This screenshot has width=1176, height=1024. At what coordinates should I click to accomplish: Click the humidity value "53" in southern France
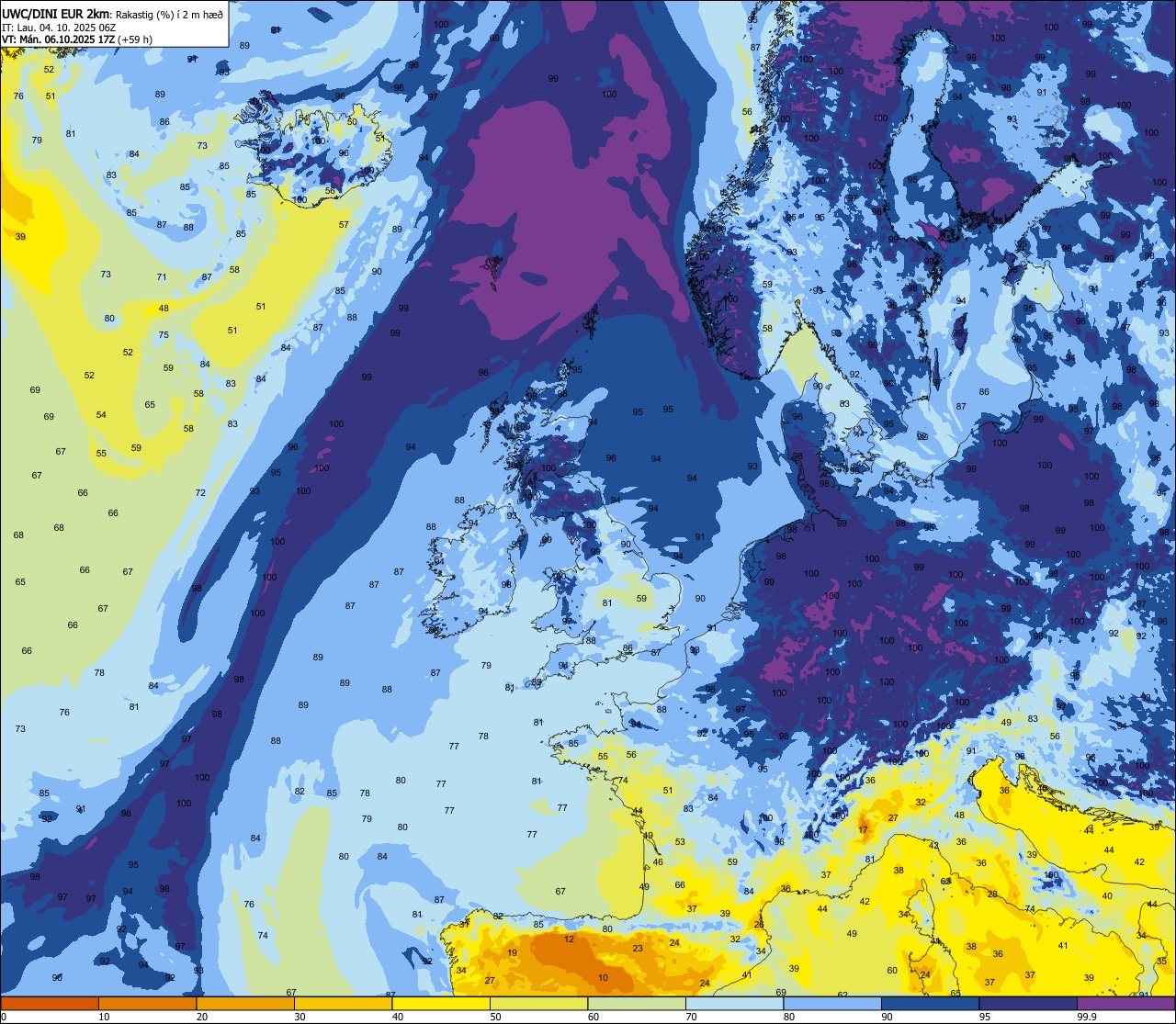click(x=680, y=841)
